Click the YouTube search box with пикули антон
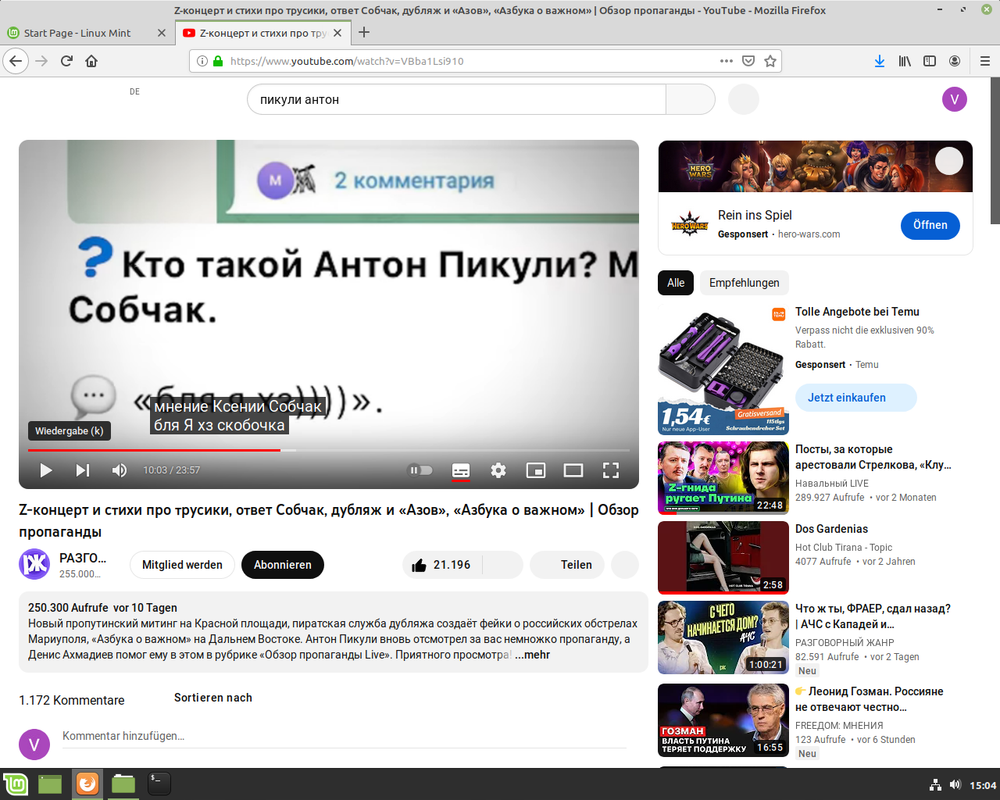1000x800 pixels. pos(456,100)
